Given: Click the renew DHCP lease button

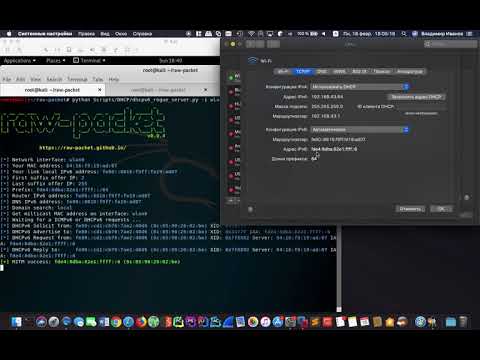Looking at the screenshot, I should pyautogui.click(x=417, y=97).
